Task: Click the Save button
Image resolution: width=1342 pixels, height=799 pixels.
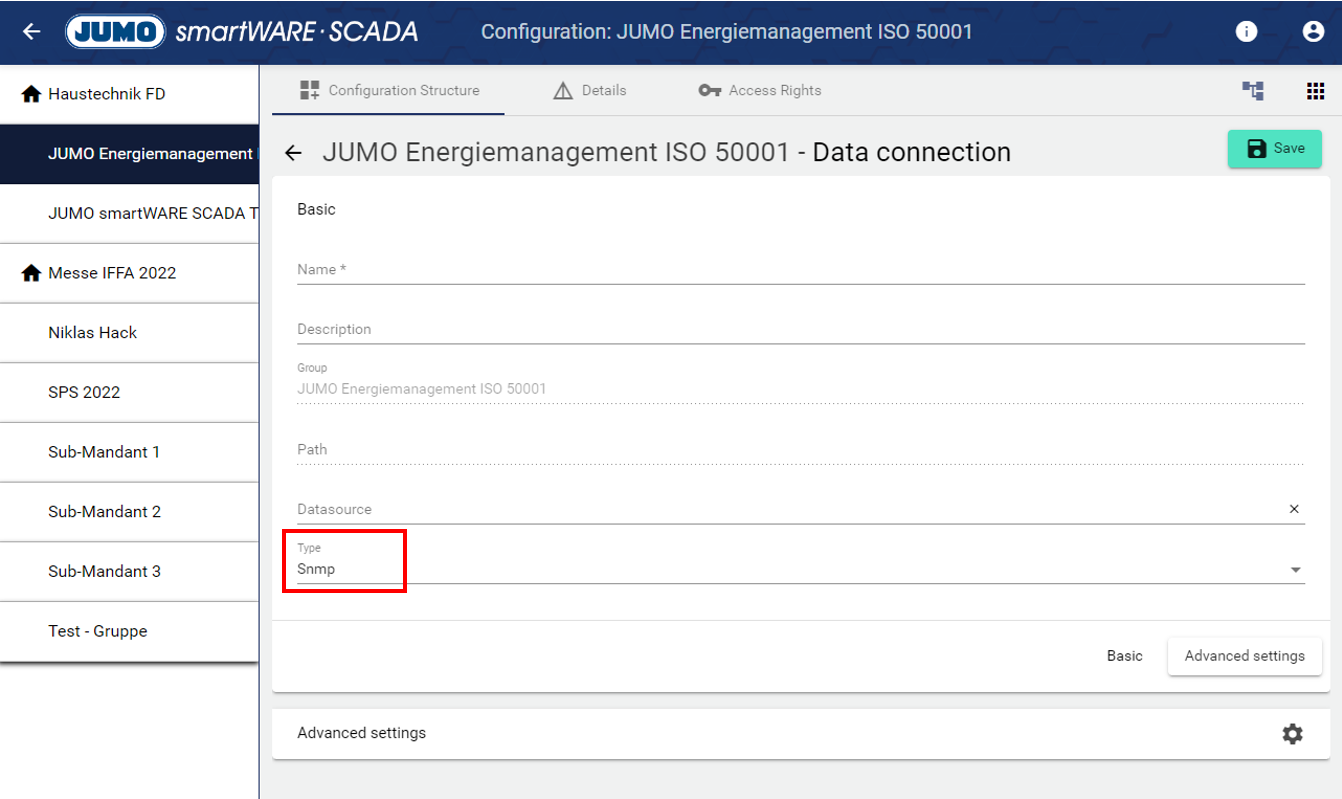Action: pos(1274,149)
